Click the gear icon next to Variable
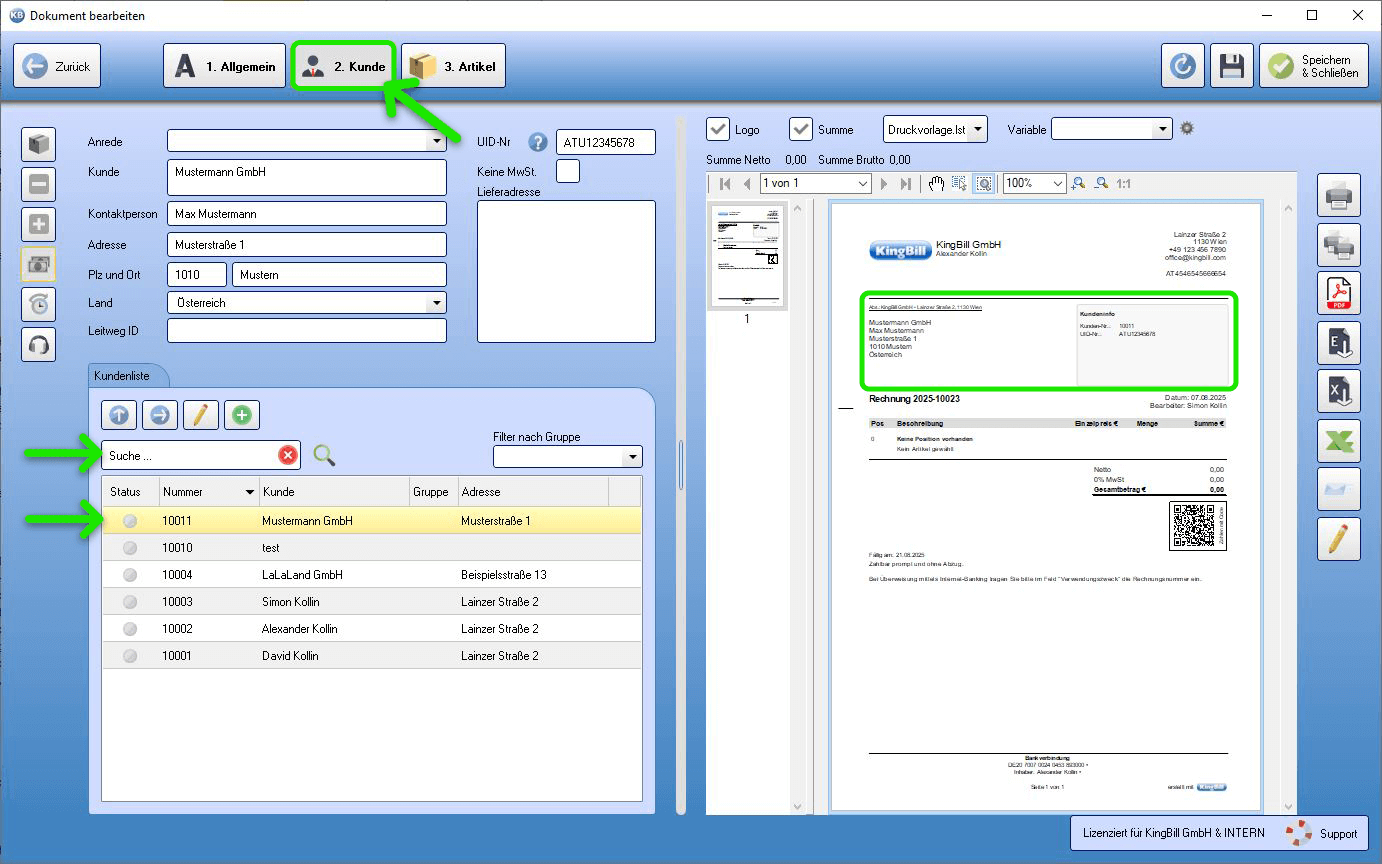 pos(1187,129)
